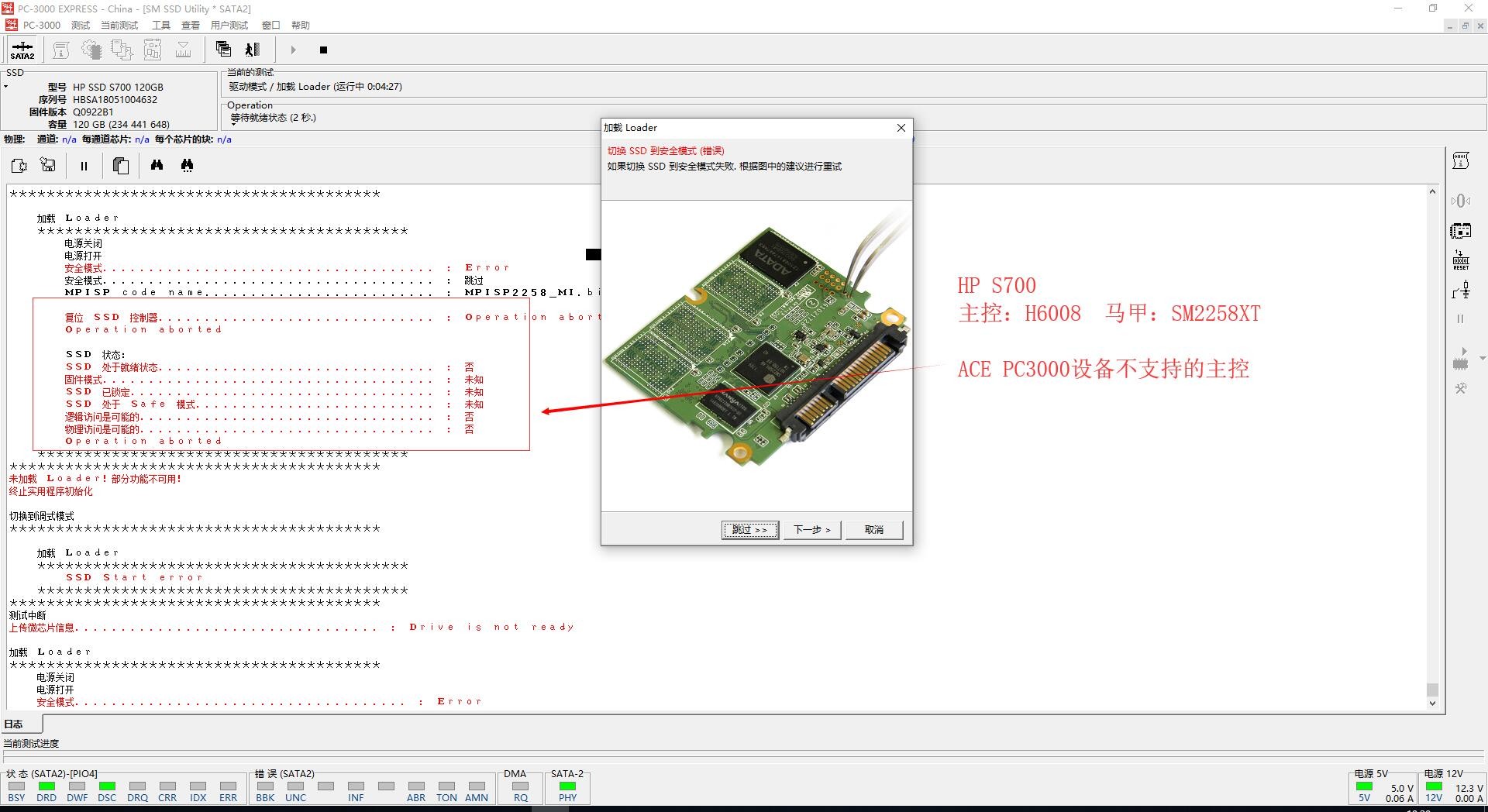Click the 跳过 >> button in Loader dialog

pos(750,530)
